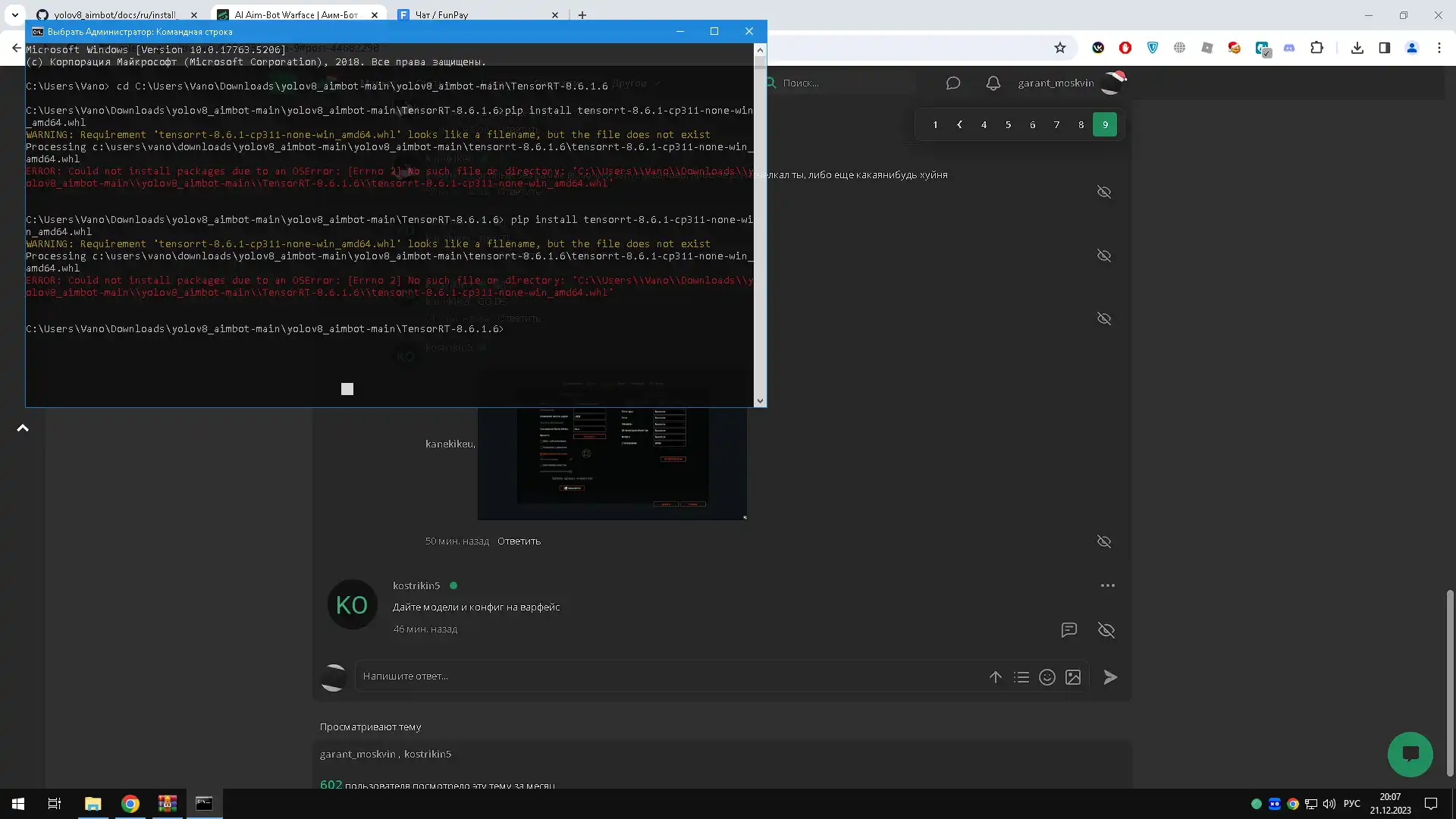The height and width of the screenshot is (819, 1456).
Task: Go to pagination page 1
Action: pos(935,124)
